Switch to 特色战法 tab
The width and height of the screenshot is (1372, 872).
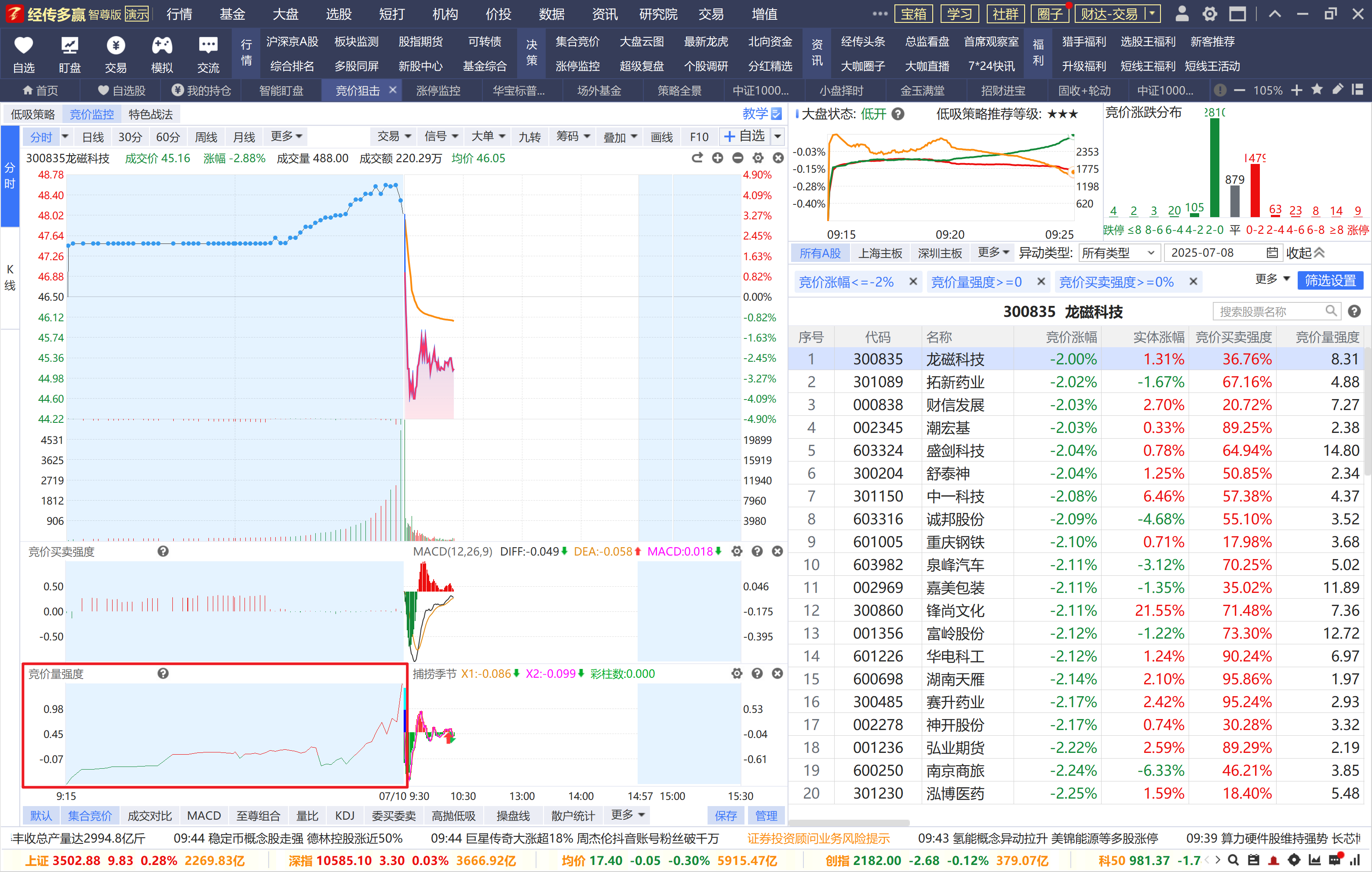pyautogui.click(x=150, y=114)
